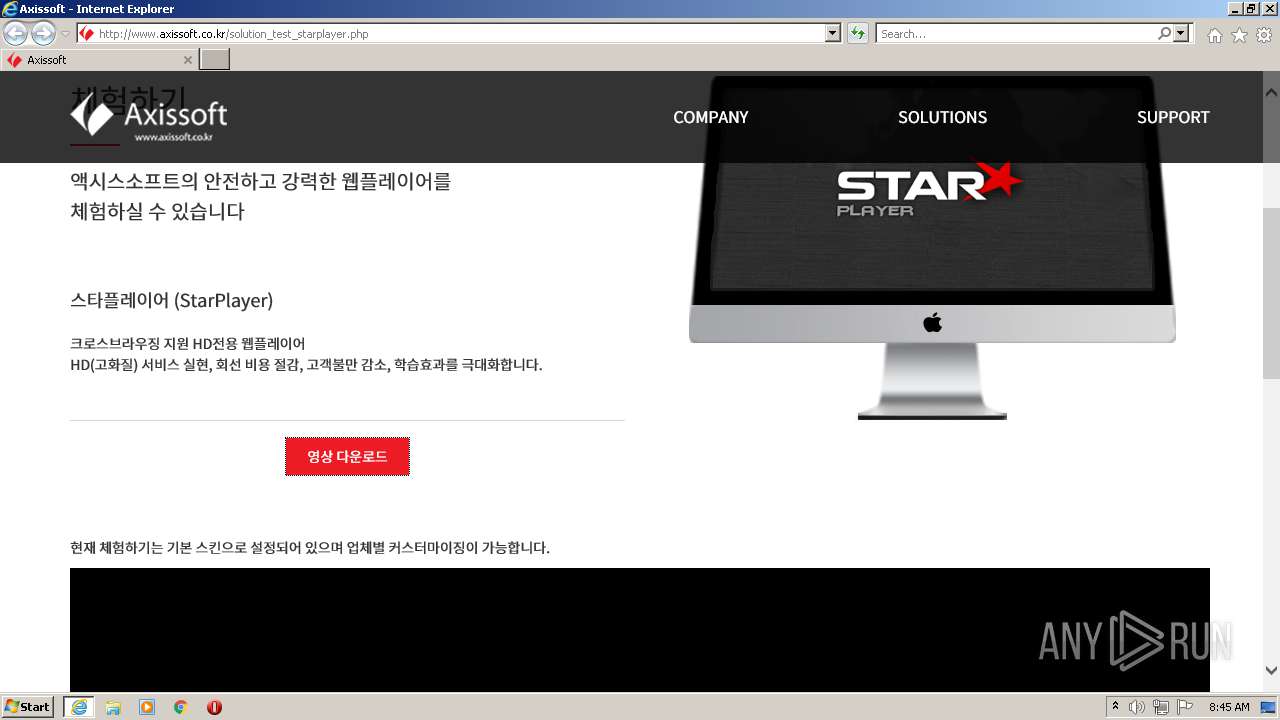1280x720 pixels.
Task: Click the vertical scrollbar thumb
Action: point(1271,293)
